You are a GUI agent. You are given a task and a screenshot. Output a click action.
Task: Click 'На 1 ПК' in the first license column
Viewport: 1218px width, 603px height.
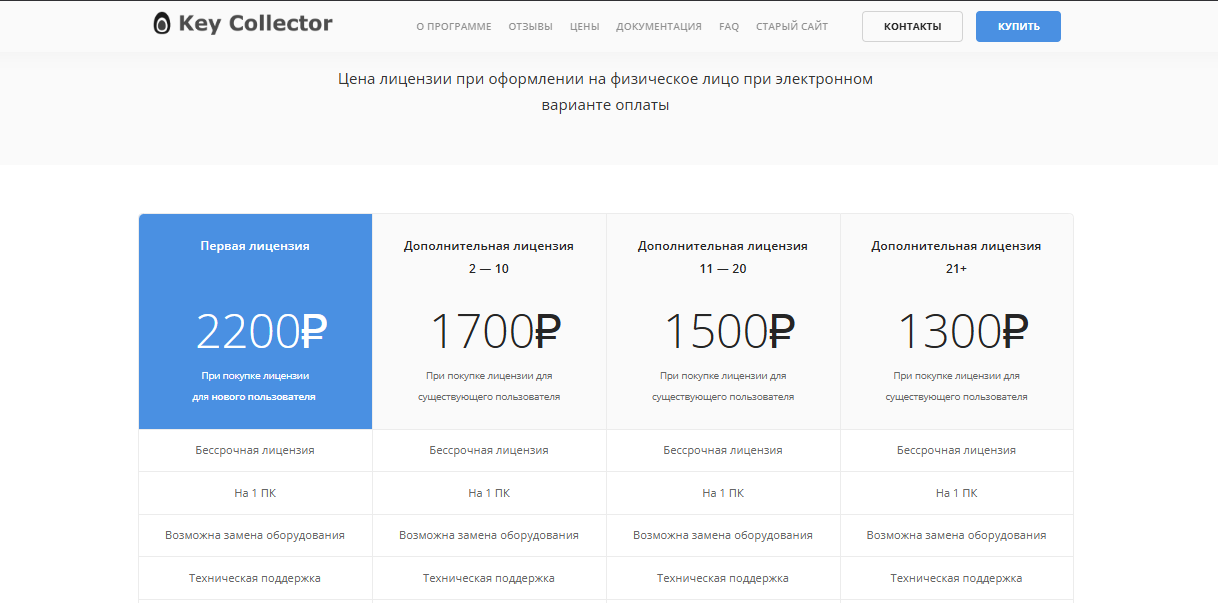(x=255, y=493)
